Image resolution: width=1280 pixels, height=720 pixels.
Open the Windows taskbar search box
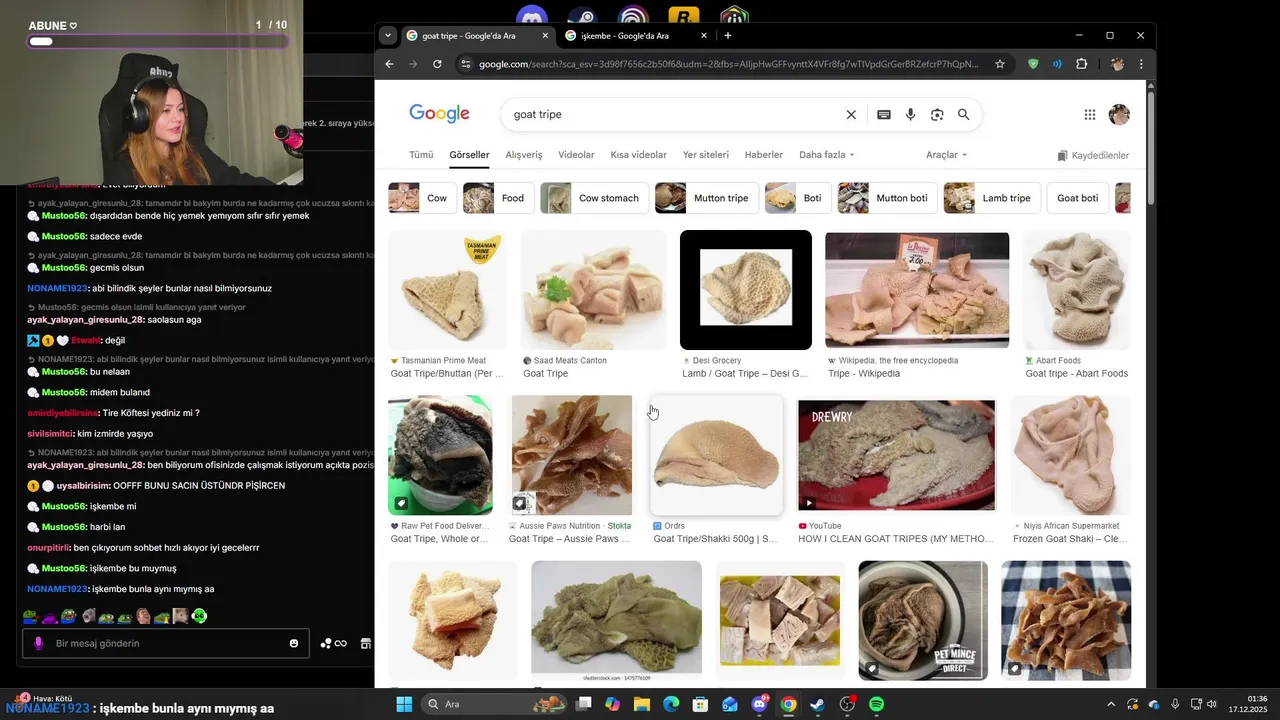coord(495,704)
